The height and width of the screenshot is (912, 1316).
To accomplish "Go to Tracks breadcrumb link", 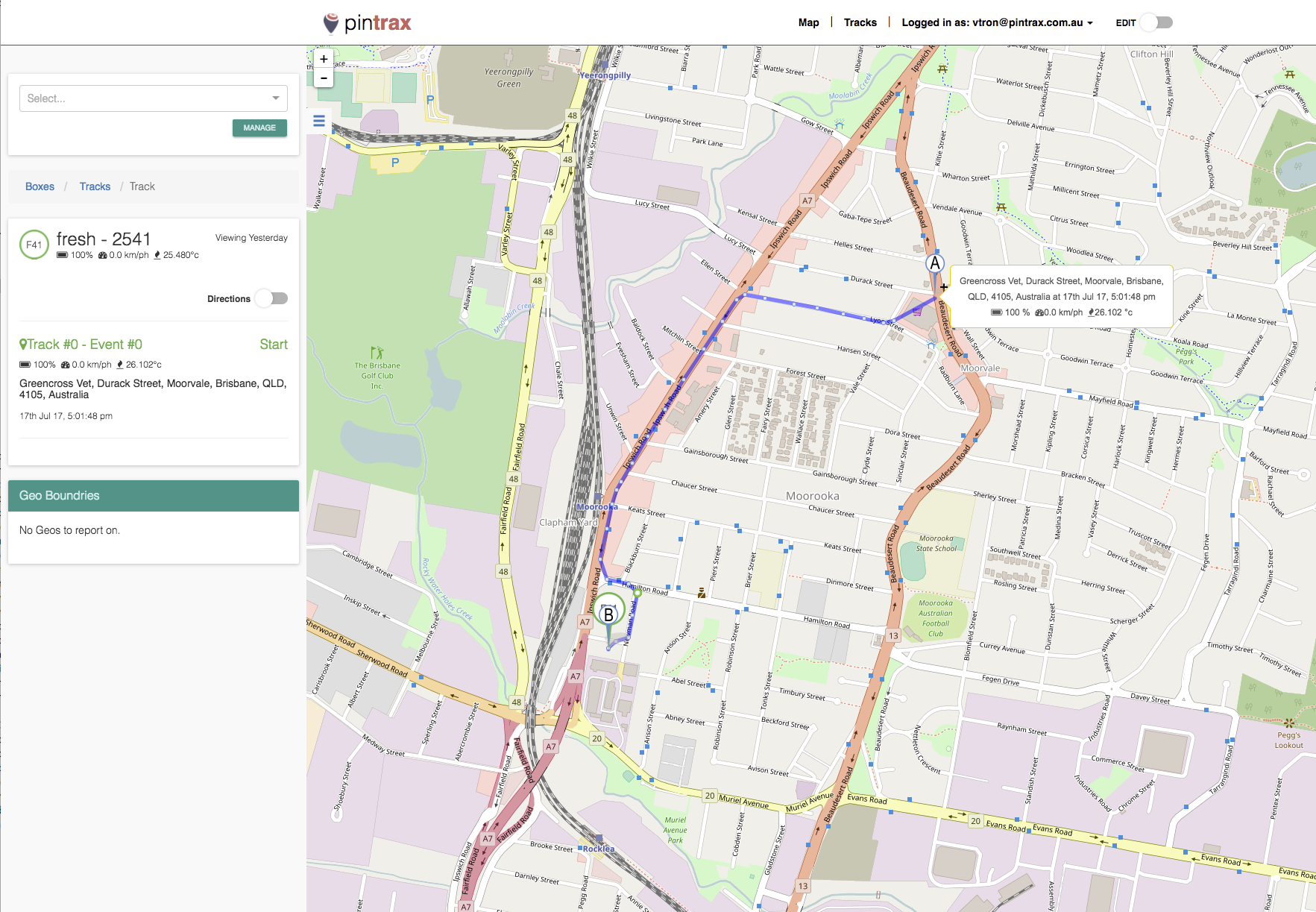I will click(x=95, y=186).
